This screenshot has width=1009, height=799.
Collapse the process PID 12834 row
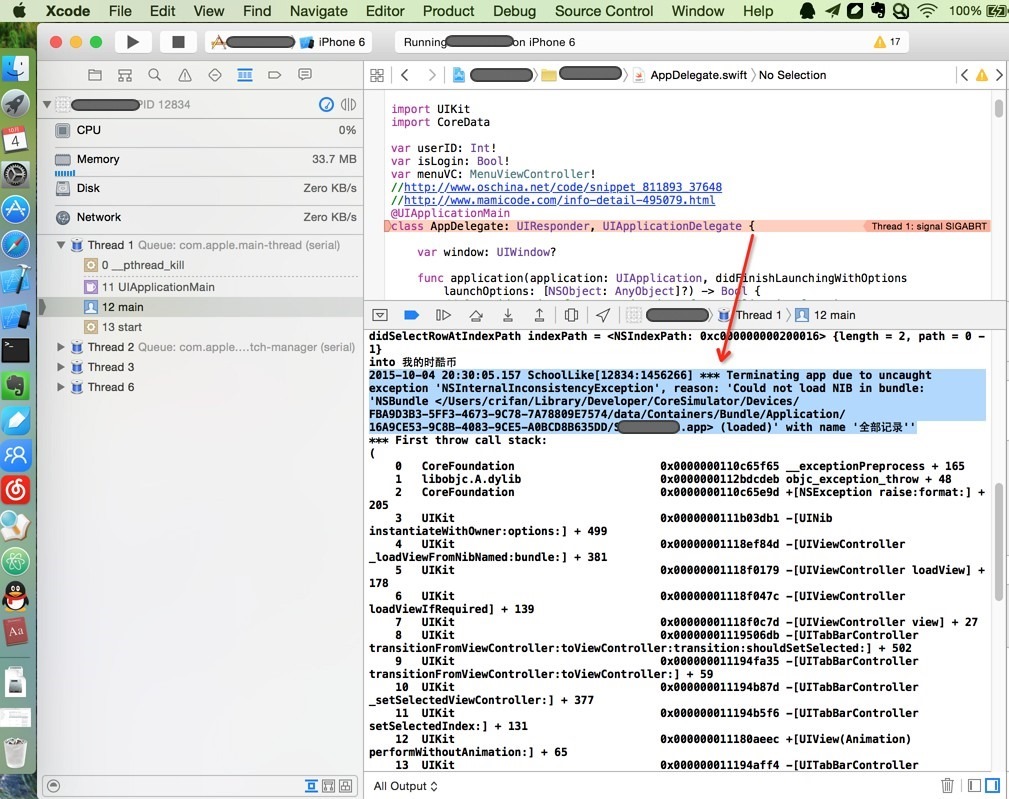pos(47,104)
